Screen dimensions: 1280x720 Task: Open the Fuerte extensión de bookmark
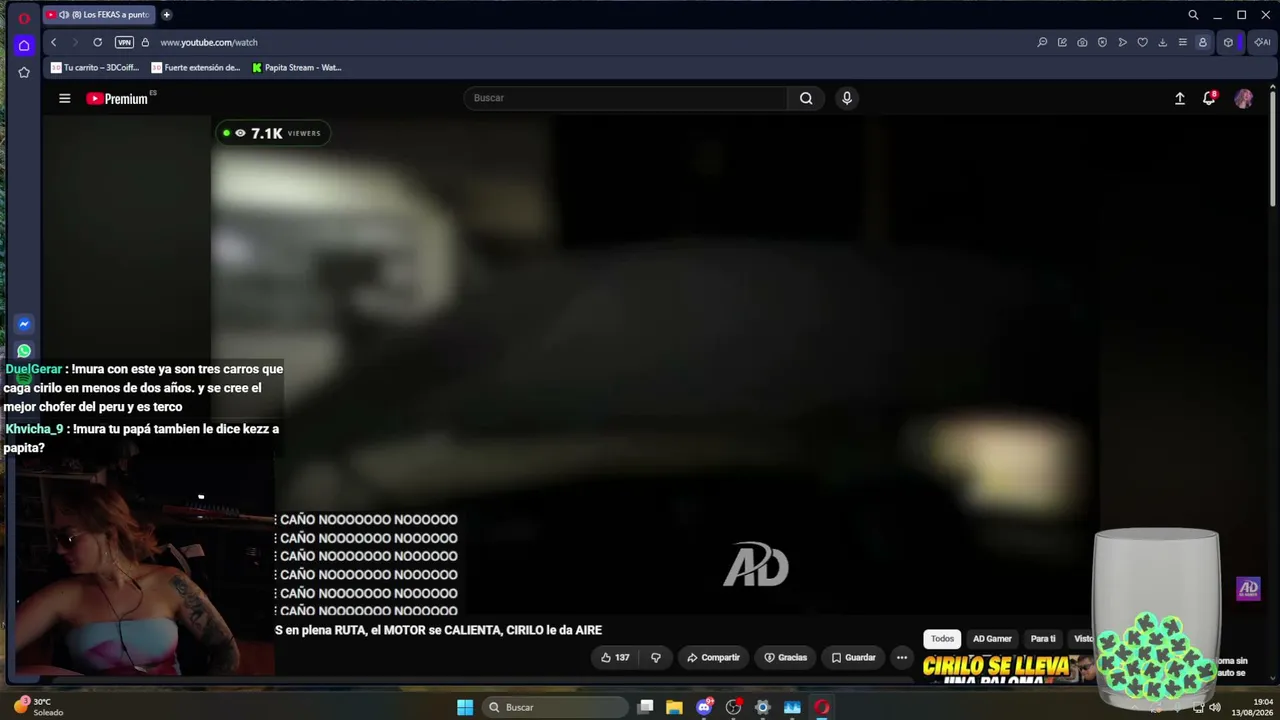click(x=196, y=68)
